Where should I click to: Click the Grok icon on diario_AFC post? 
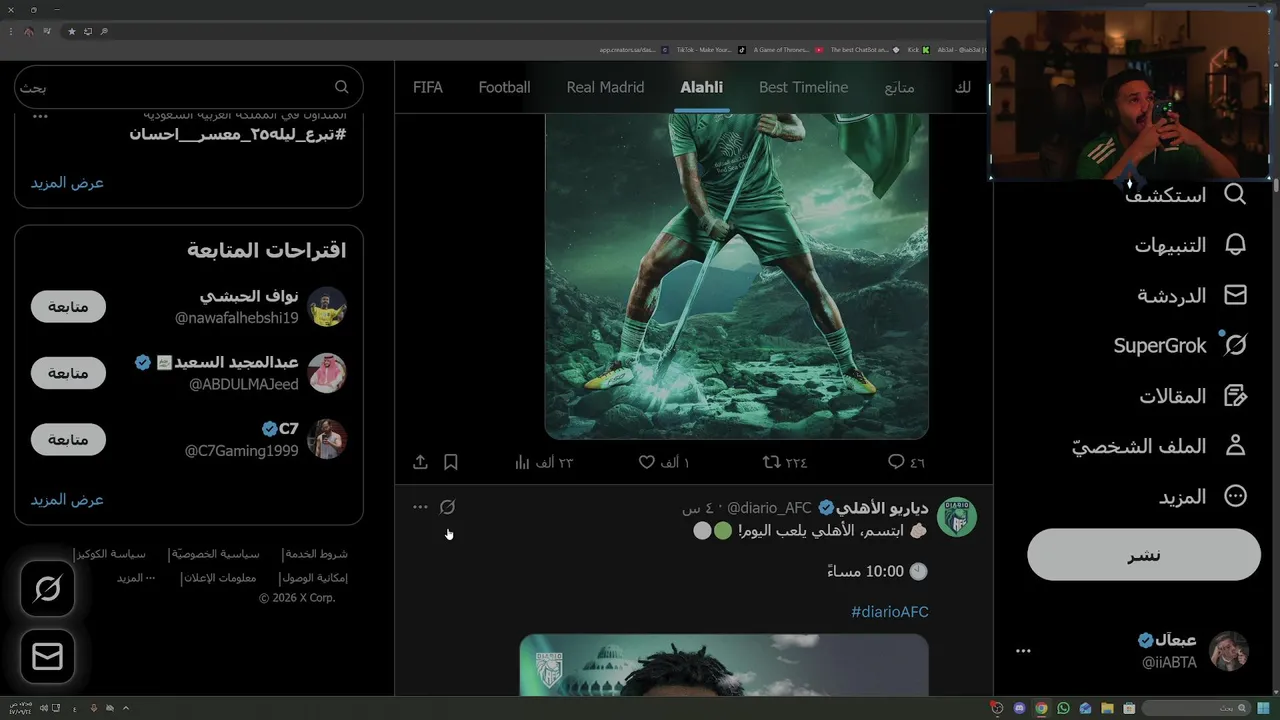447,507
